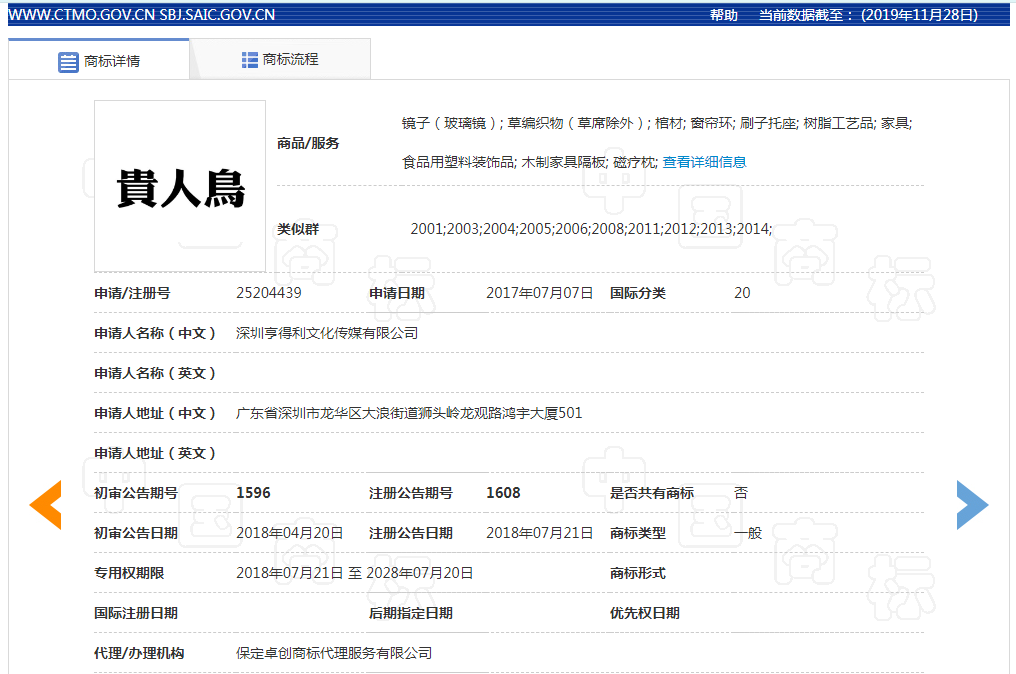Image resolution: width=1016 pixels, height=674 pixels.
Task: Click the data cutoff date 2019年11月28日
Action: [x=919, y=15]
